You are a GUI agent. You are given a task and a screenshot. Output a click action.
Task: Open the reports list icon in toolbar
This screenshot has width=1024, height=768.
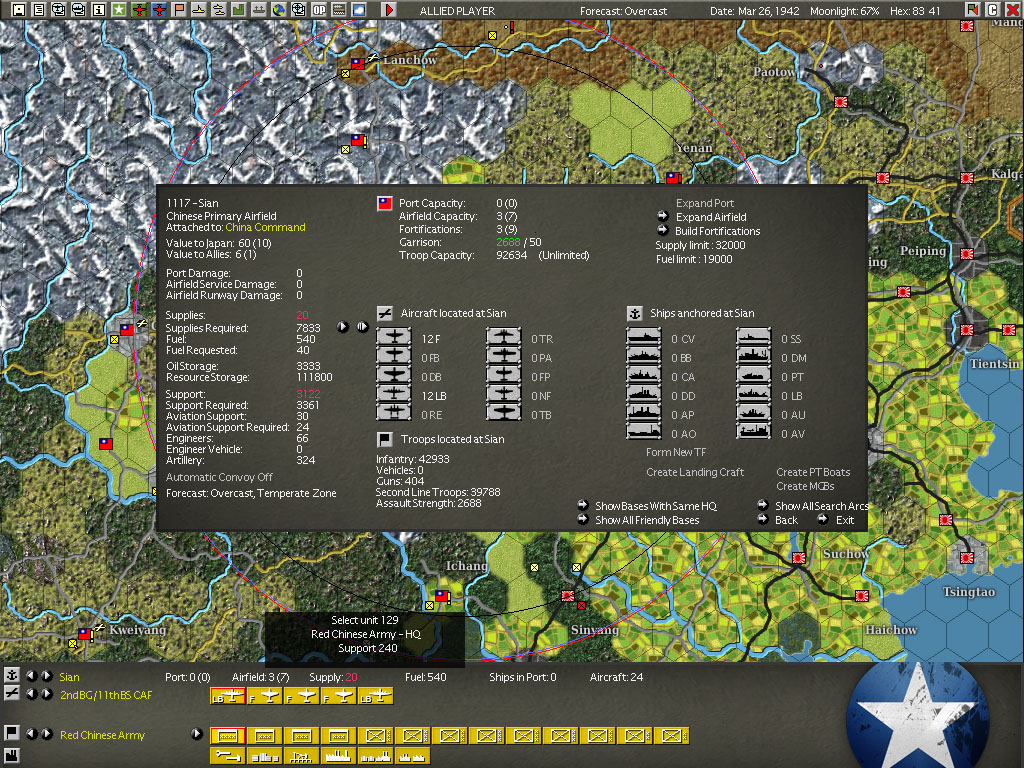(x=39, y=10)
